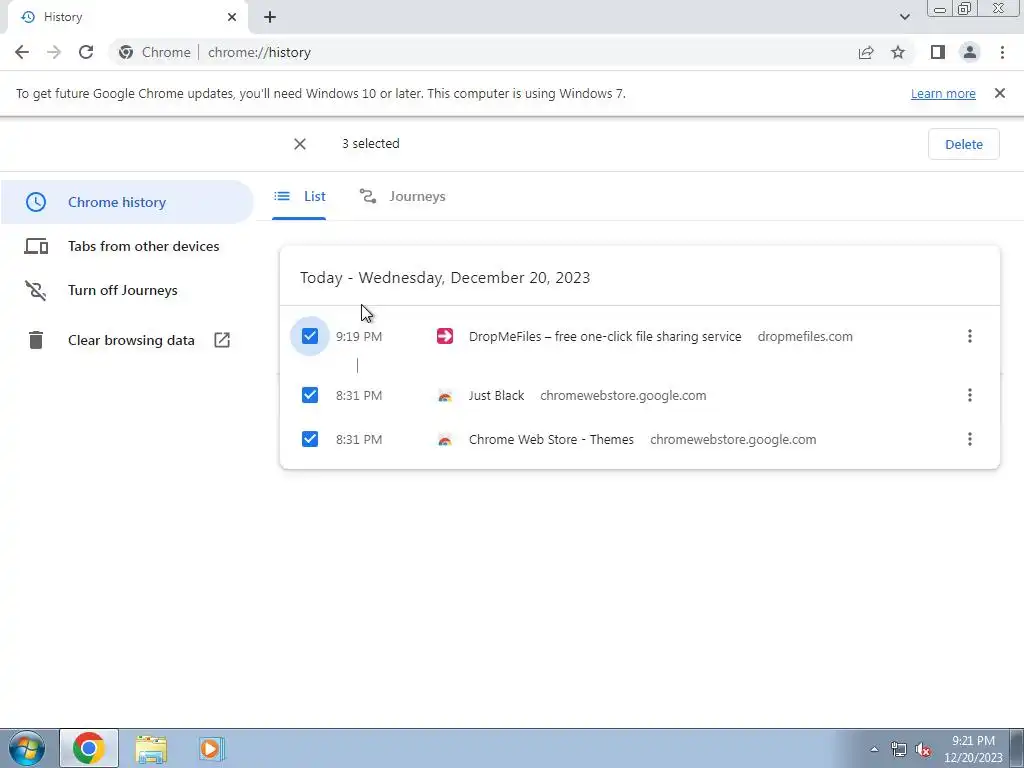The height and width of the screenshot is (768, 1024).
Task: Reload the history page
Action: point(86,52)
